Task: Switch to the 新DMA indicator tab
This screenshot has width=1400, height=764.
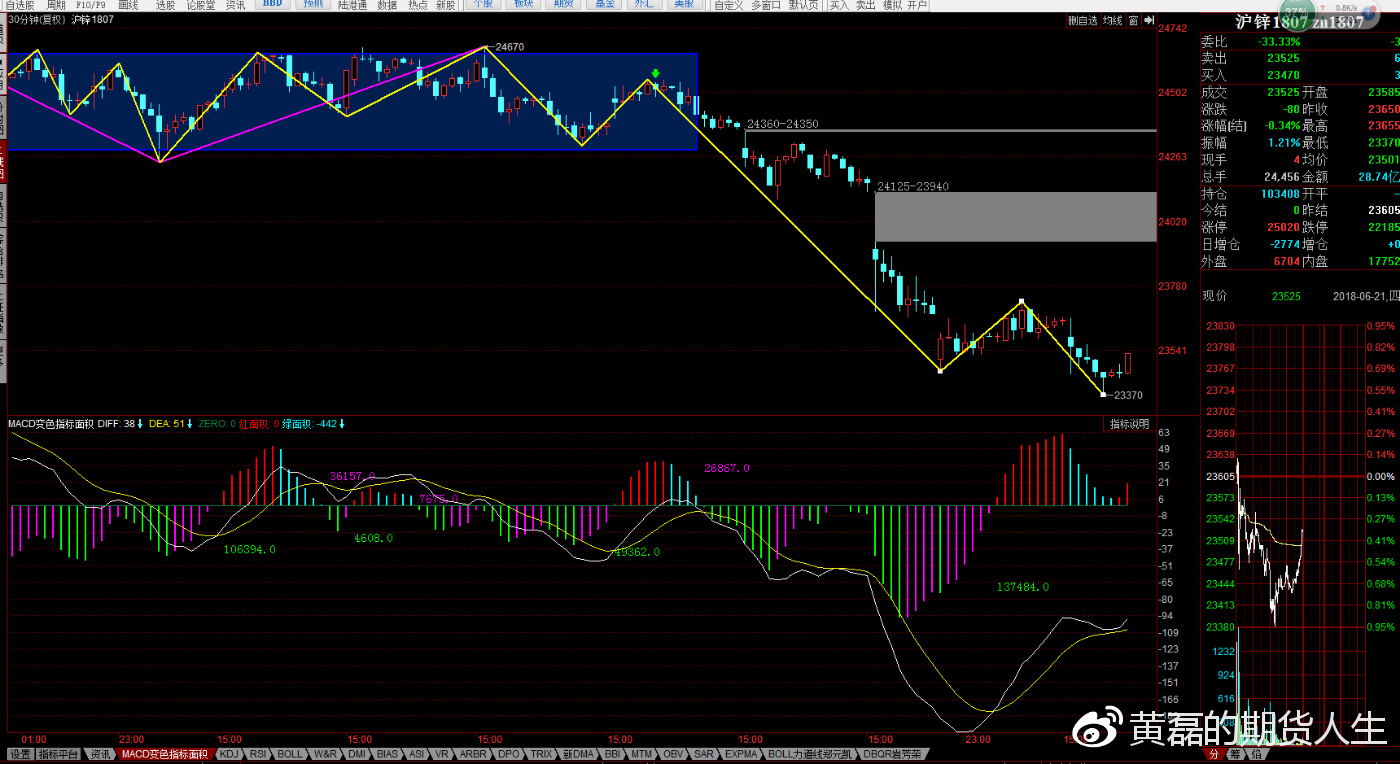Action: 578,754
